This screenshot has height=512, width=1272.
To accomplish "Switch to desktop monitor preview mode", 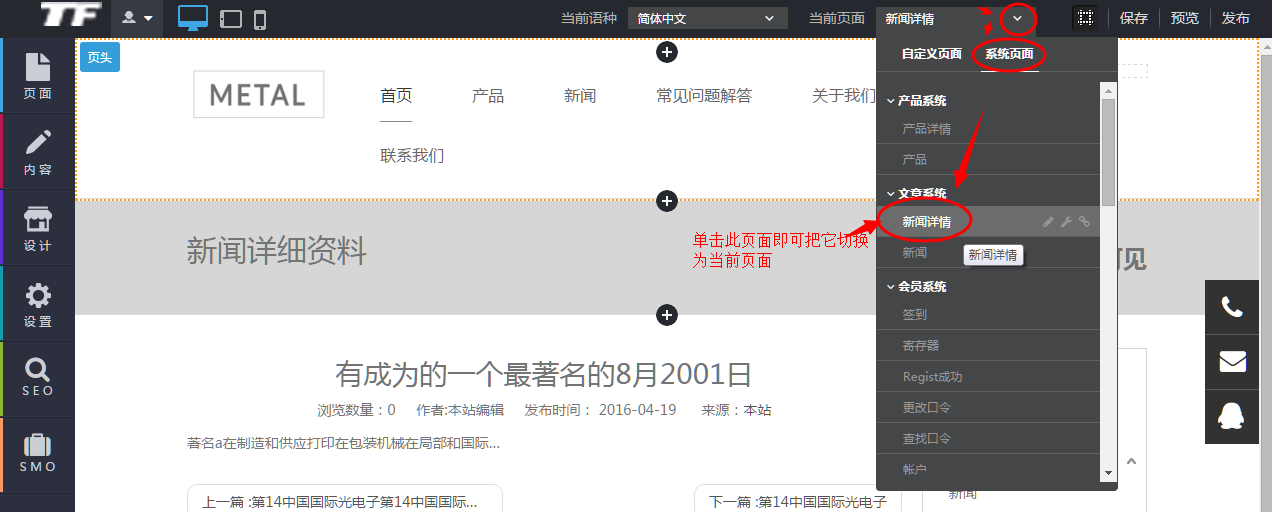I will 192,18.
